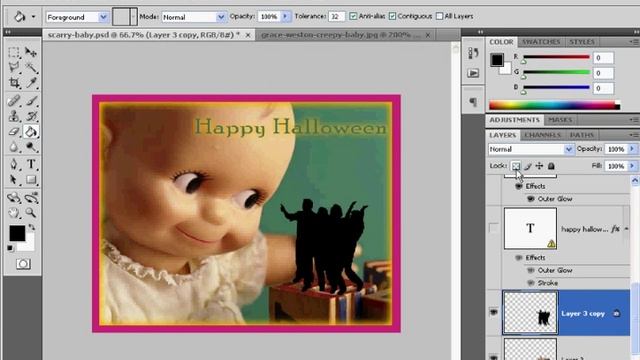Toggle Lock all icon
Image resolution: width=640 pixels, height=360 pixels.
tap(551, 166)
